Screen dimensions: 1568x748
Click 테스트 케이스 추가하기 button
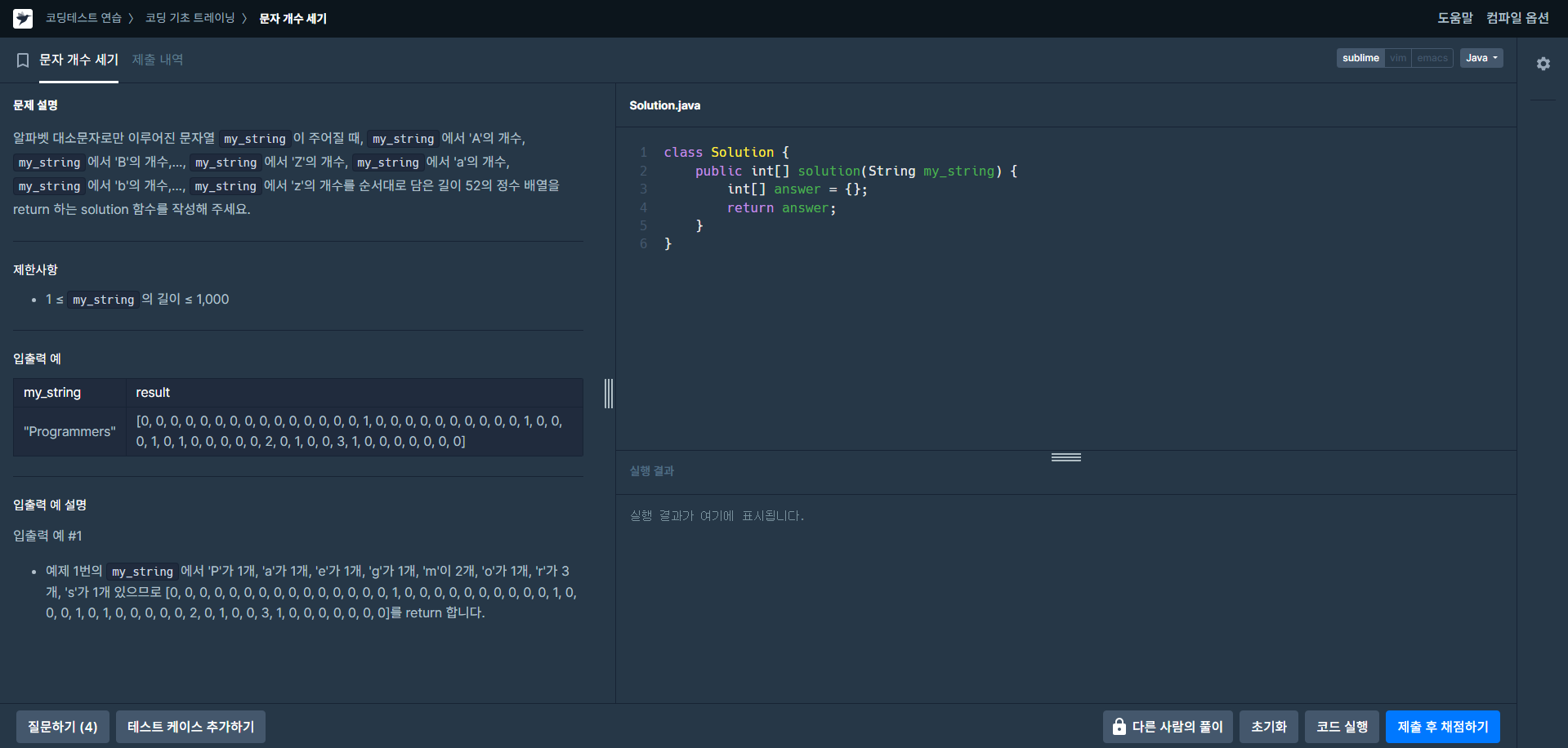pos(190,727)
